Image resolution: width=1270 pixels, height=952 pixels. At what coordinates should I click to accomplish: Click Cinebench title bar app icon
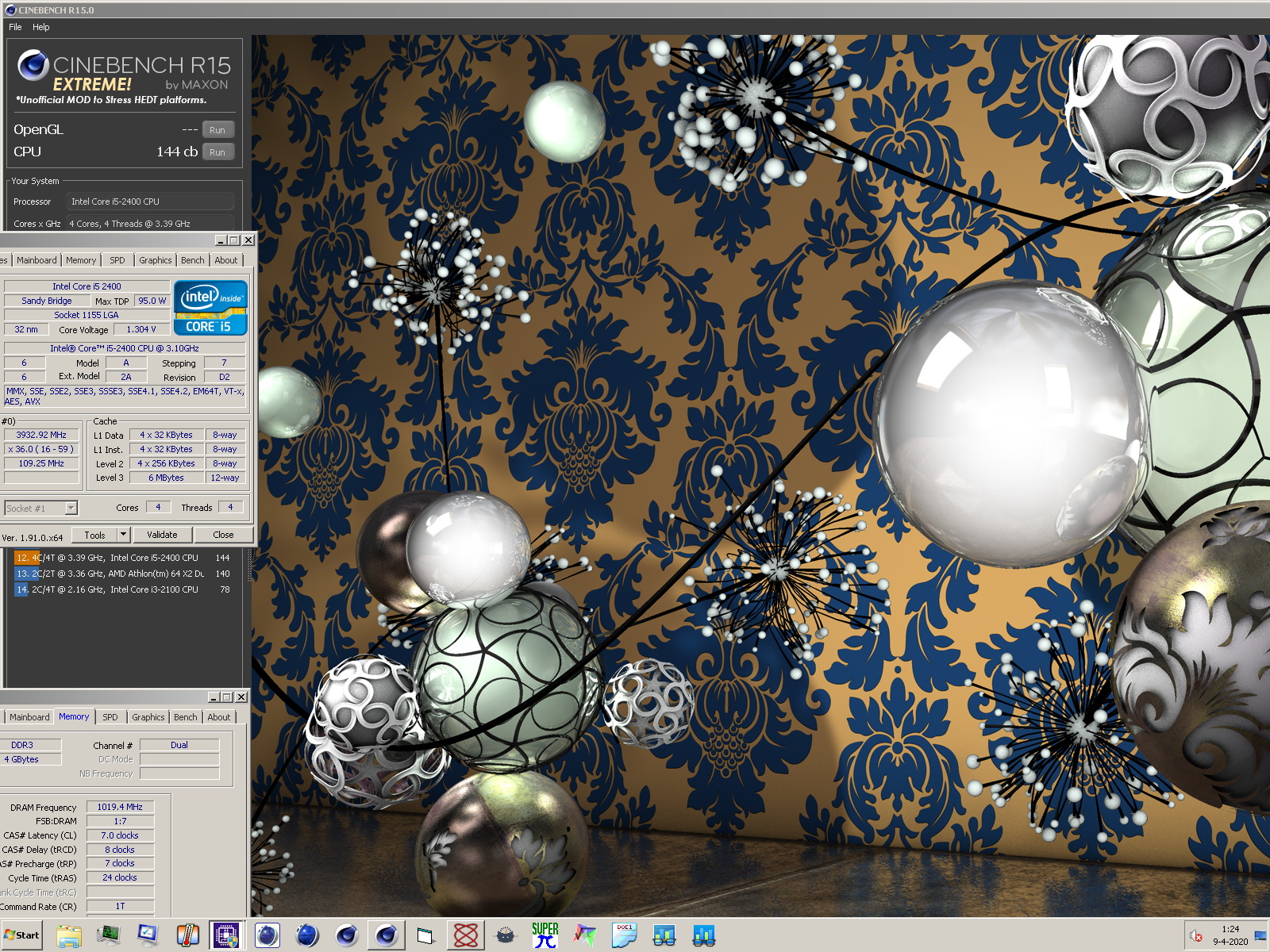[10, 10]
